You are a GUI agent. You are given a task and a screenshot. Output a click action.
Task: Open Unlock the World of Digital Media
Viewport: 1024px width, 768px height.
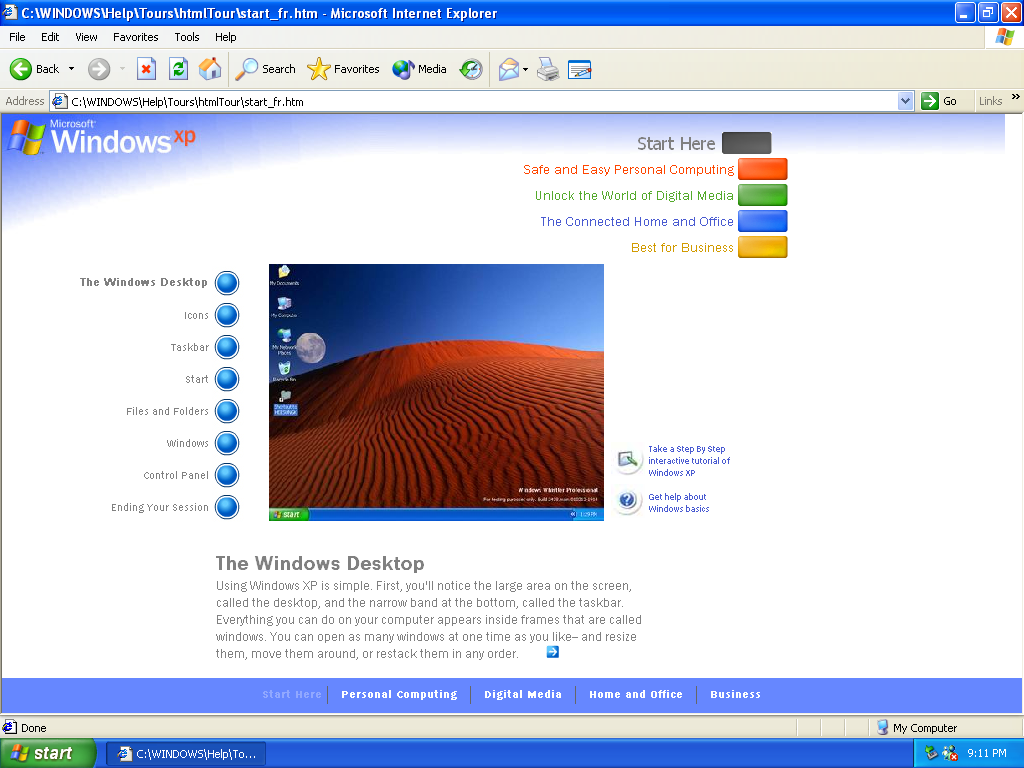coord(634,196)
